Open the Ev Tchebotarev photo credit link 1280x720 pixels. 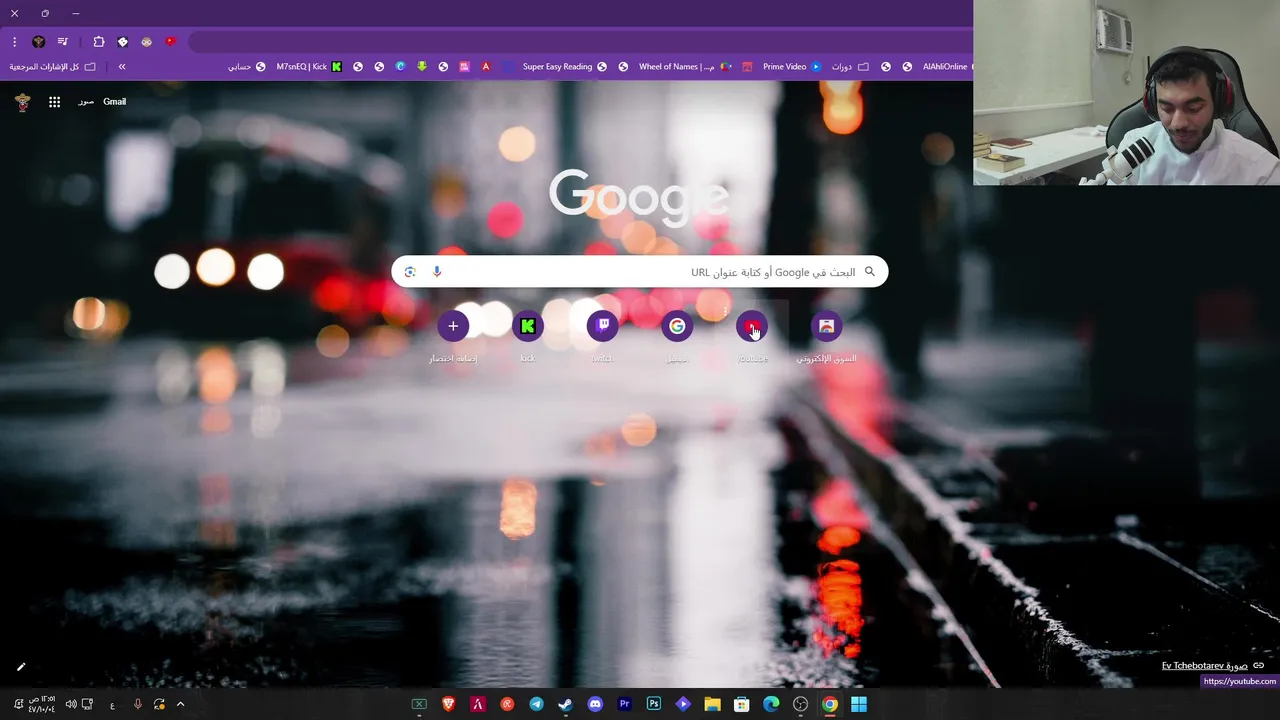tap(1204, 666)
